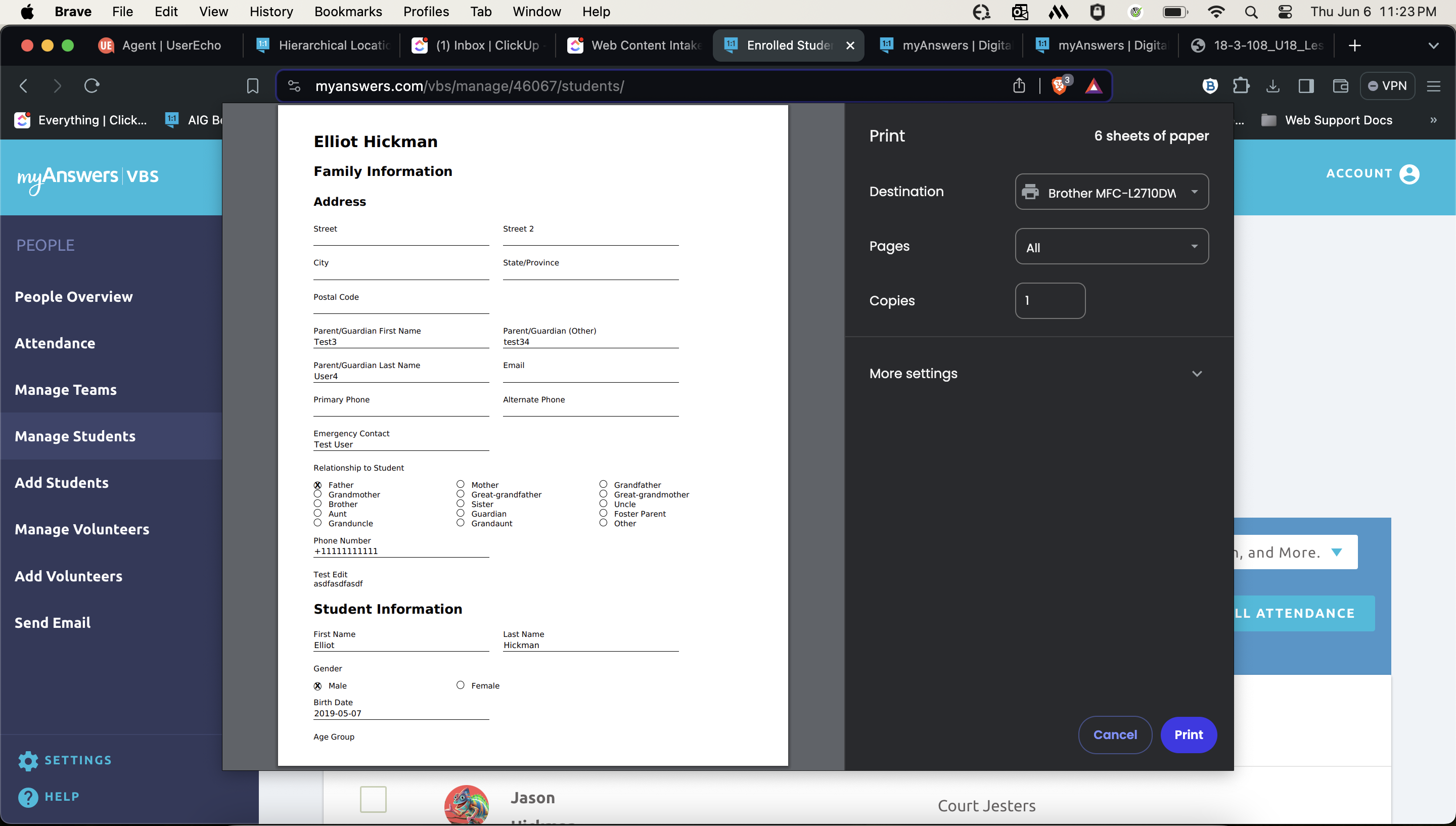Reload the current page
This screenshot has height=826, width=1456.
pos(92,85)
